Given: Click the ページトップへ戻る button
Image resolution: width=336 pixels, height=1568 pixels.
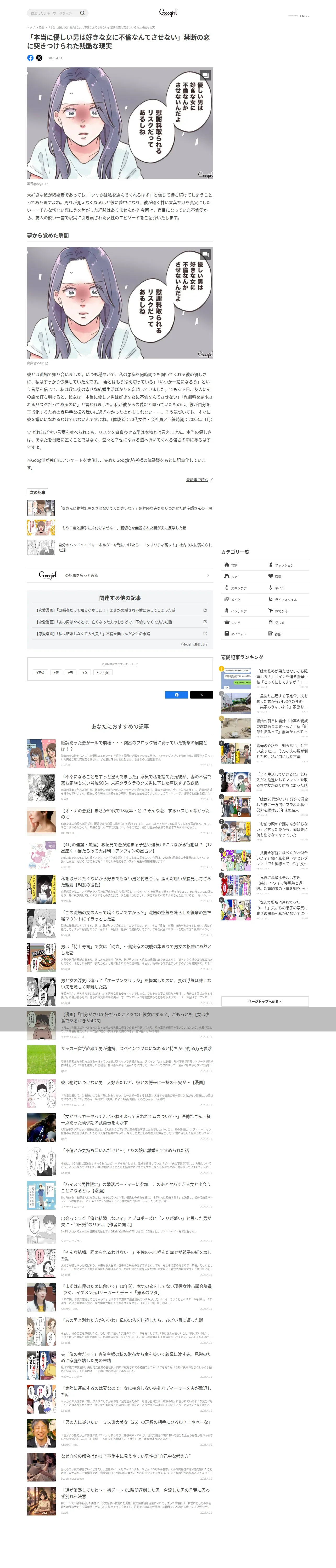Looking at the screenshot, I should (265, 1001).
